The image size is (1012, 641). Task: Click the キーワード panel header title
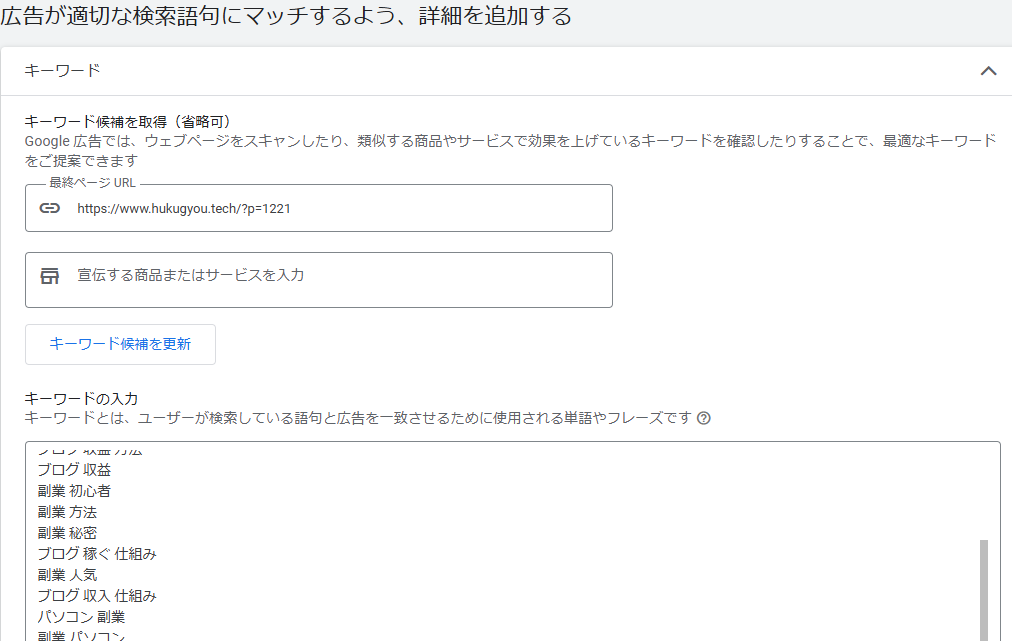pos(62,71)
